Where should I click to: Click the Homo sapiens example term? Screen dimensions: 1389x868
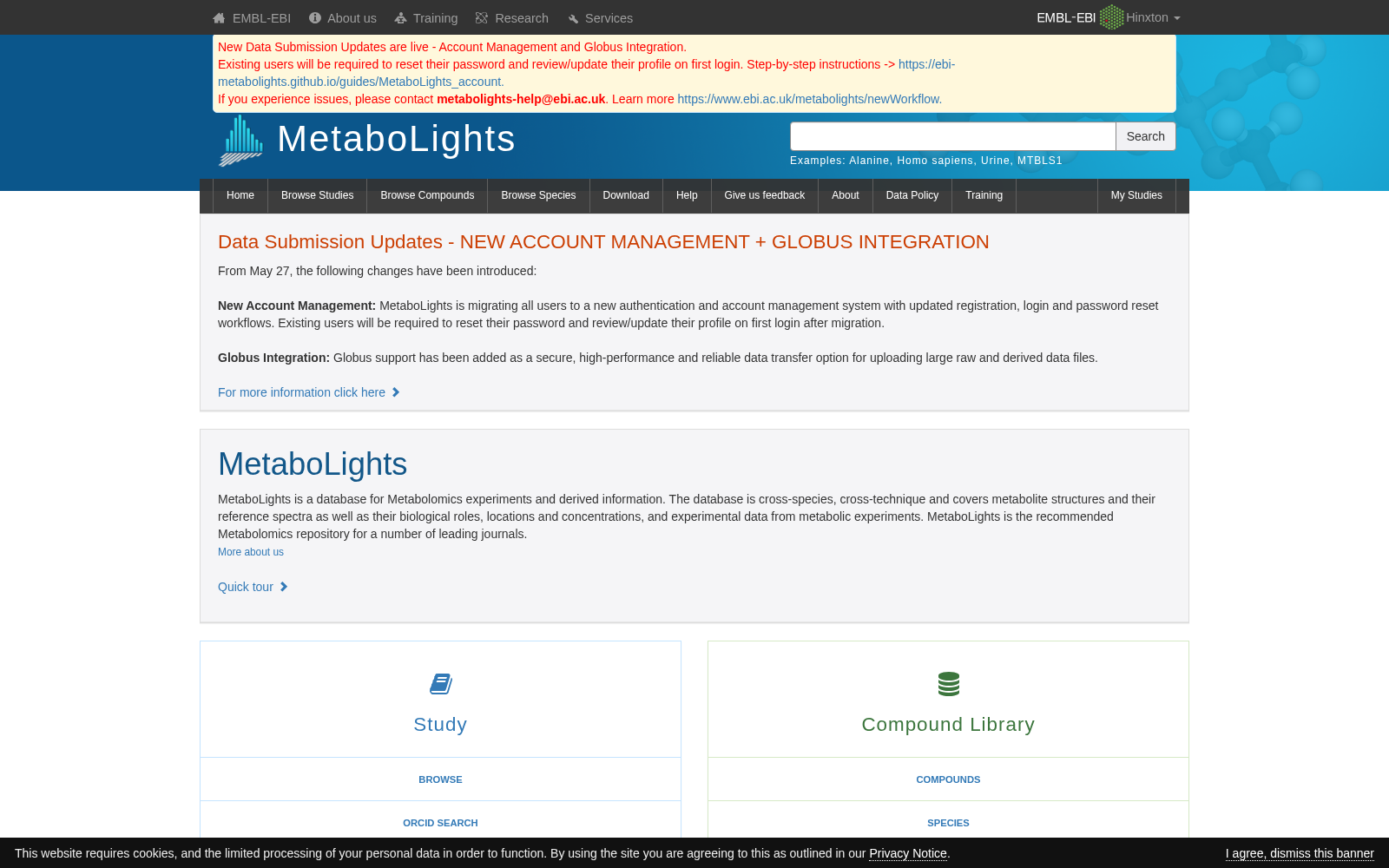[935, 161]
